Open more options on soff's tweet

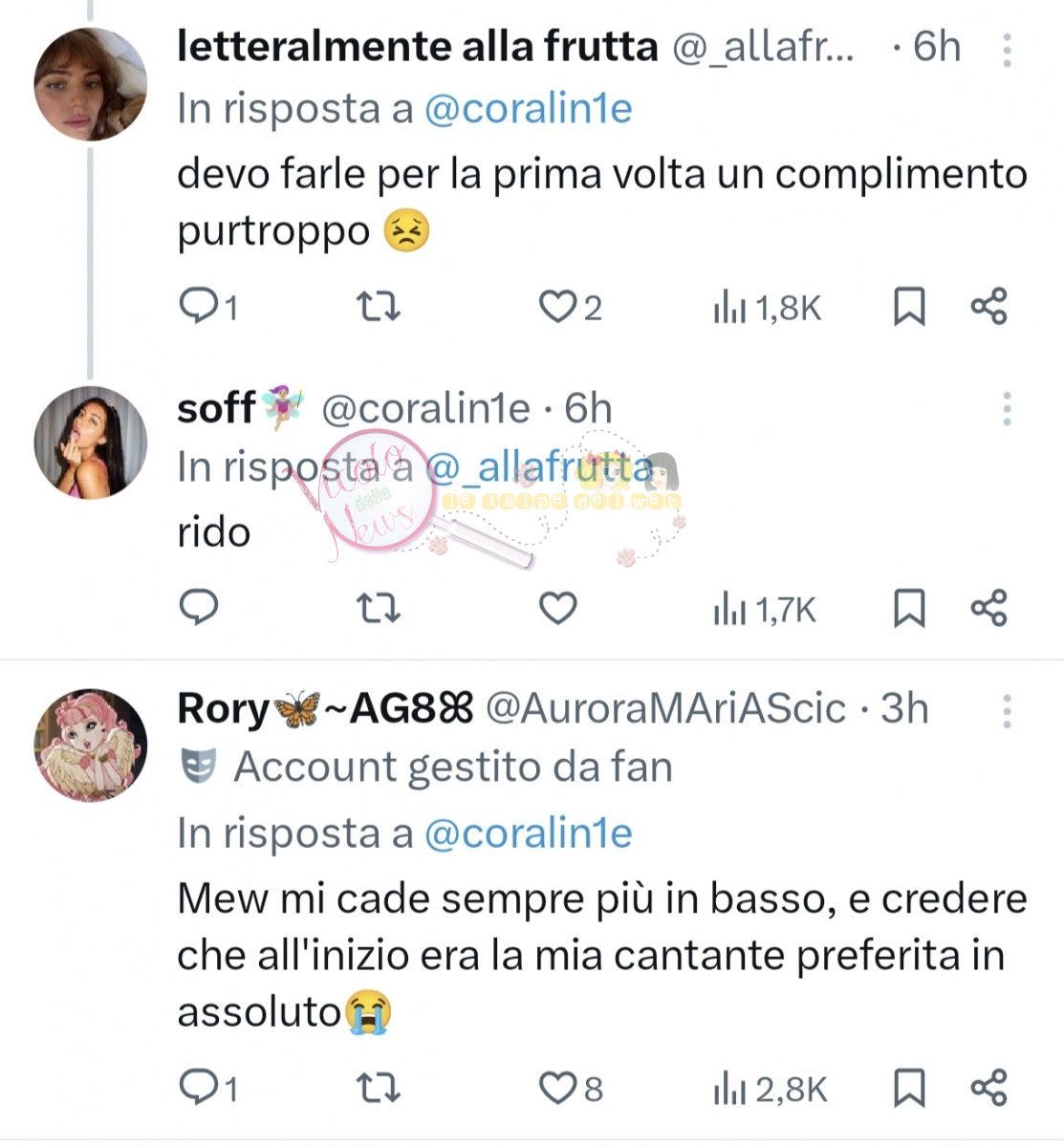point(1007,409)
